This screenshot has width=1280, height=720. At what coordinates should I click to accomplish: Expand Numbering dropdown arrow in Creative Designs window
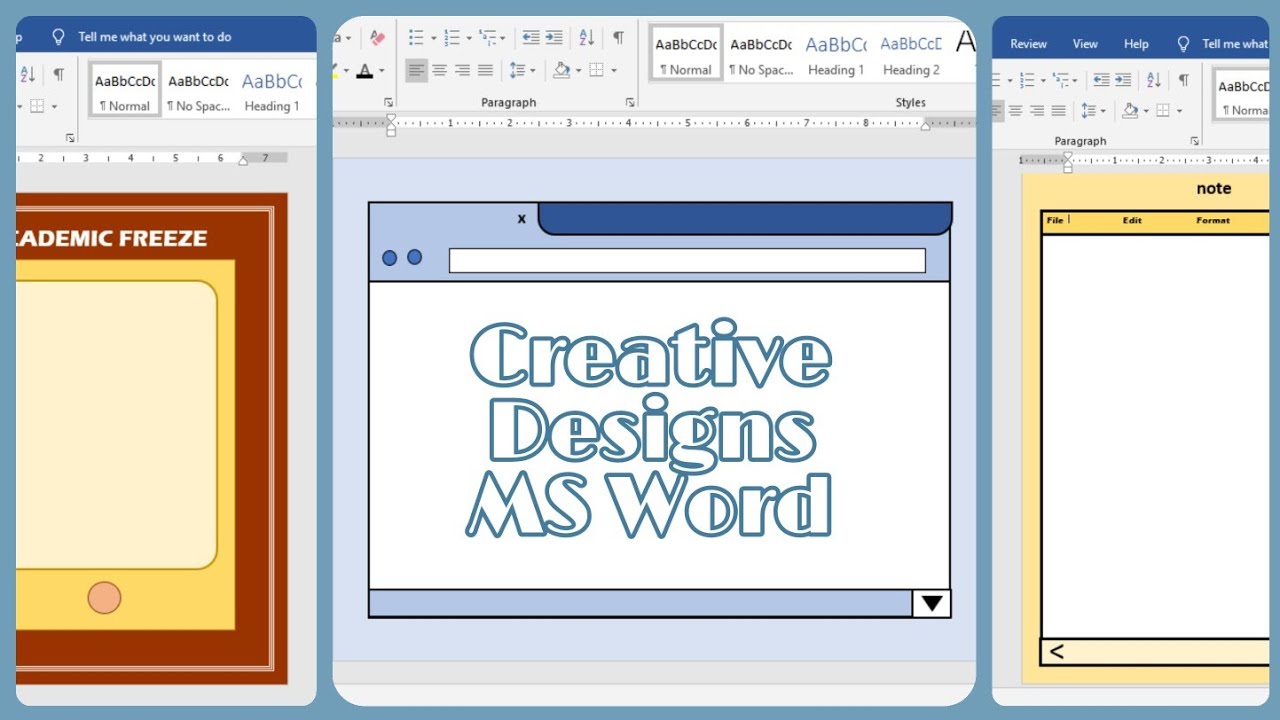click(x=469, y=39)
